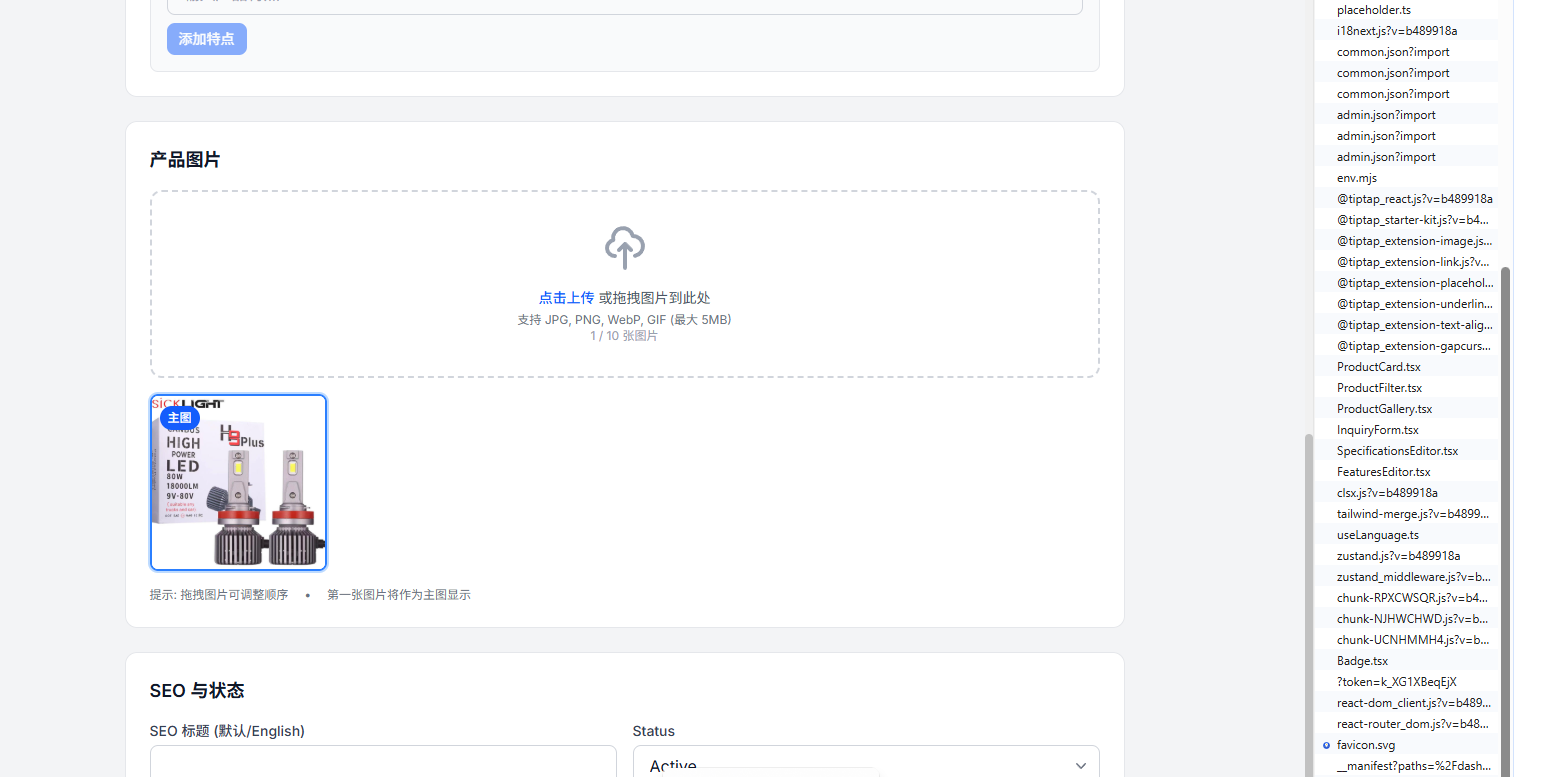Viewport: 1541px width, 777px height.
Task: Click the 点击上传 upload link
Action: [566, 298]
